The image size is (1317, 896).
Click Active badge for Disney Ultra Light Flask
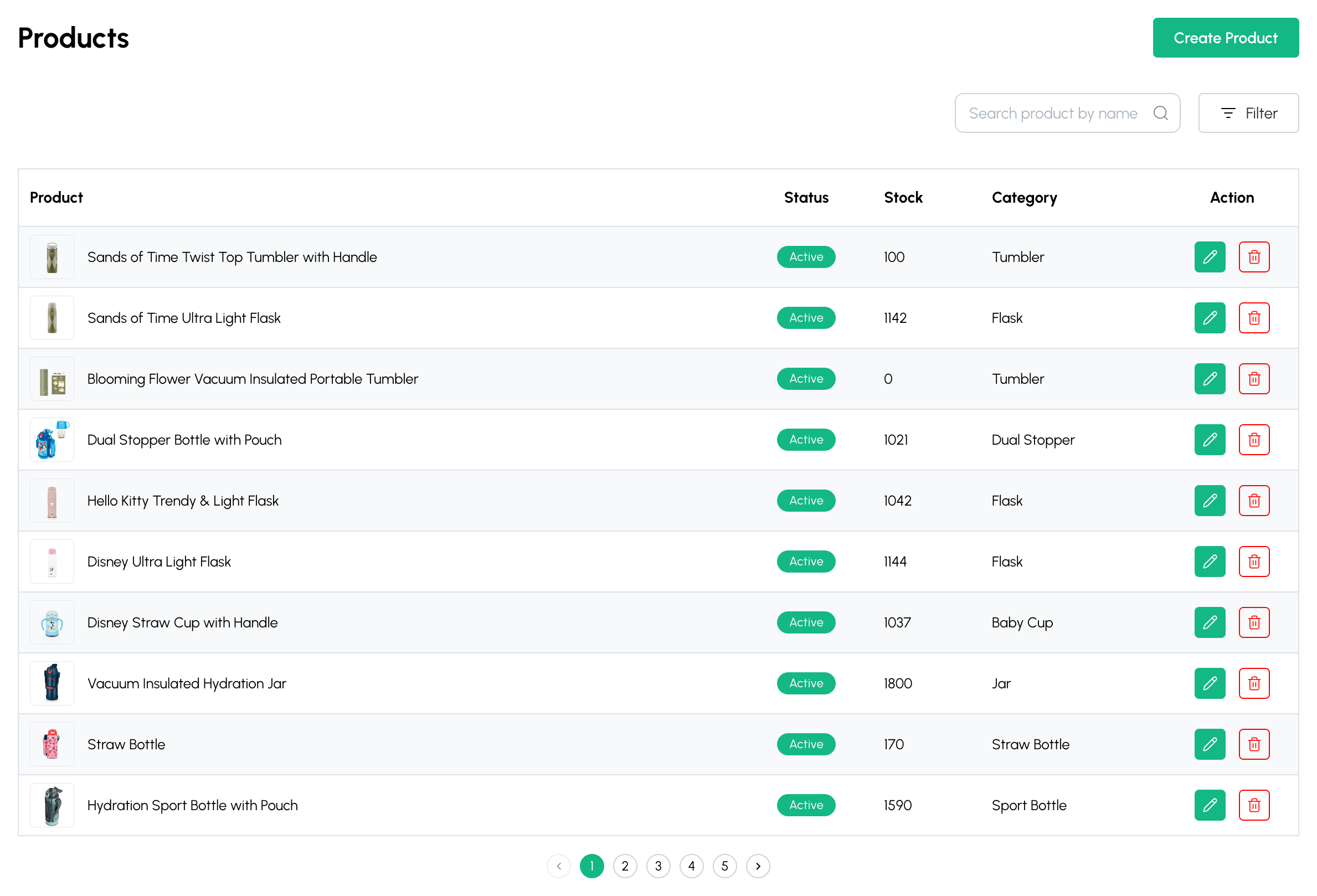806,561
